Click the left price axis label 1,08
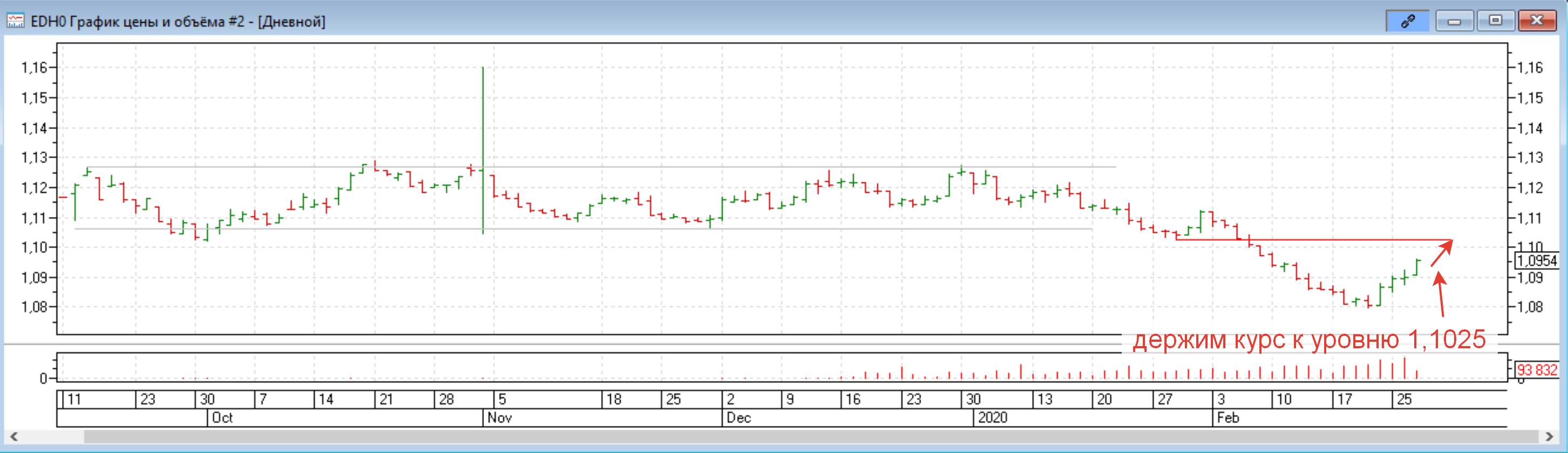 (x=34, y=307)
